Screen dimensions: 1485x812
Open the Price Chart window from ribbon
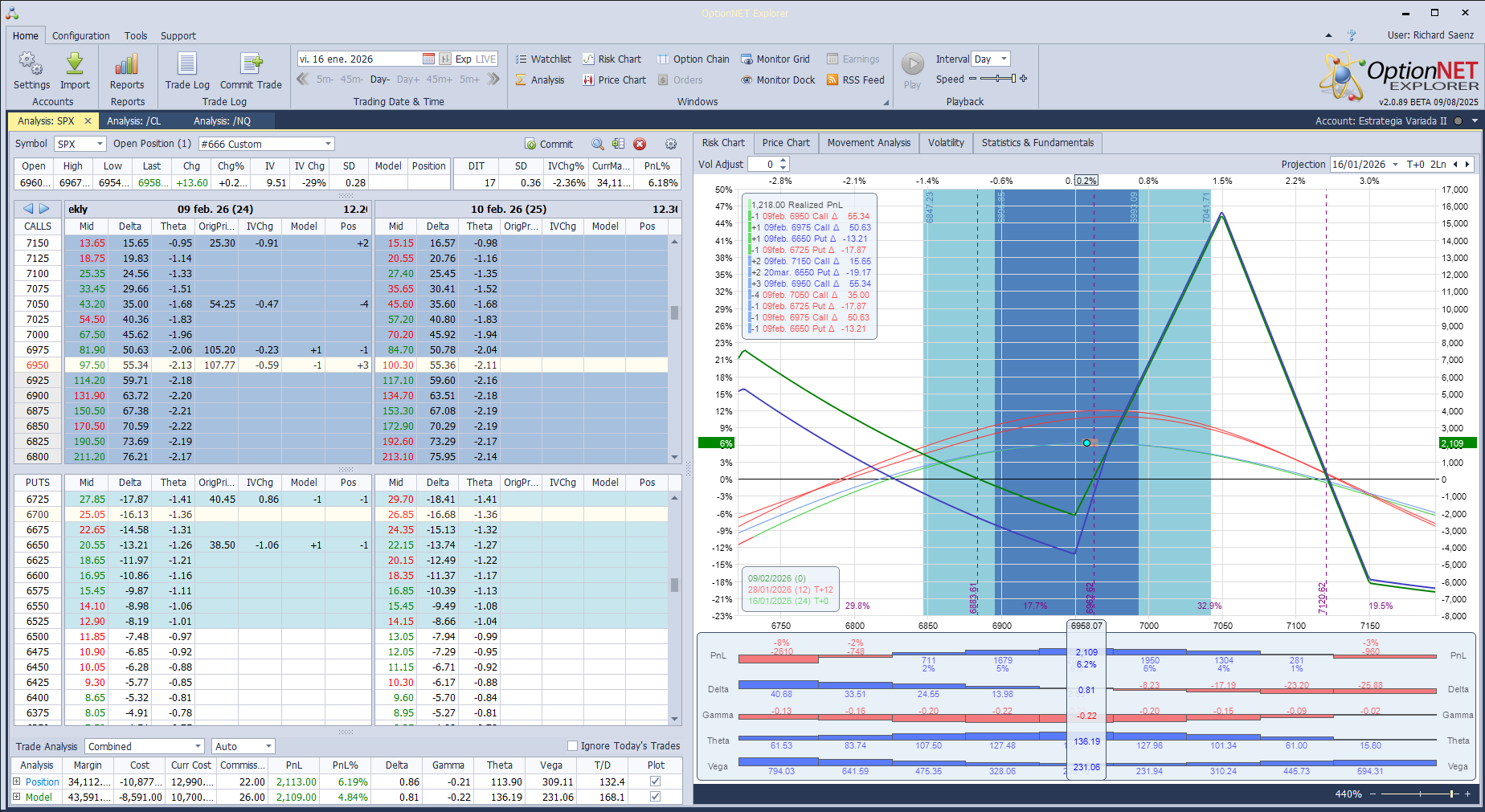point(614,80)
